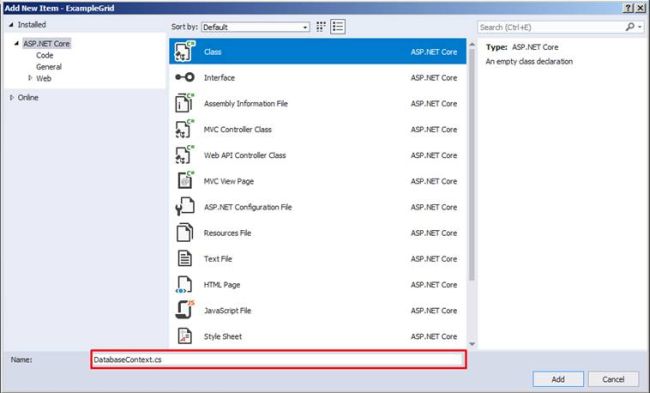Select the JavaScript File name
This screenshot has width=650, height=393.
point(227,311)
